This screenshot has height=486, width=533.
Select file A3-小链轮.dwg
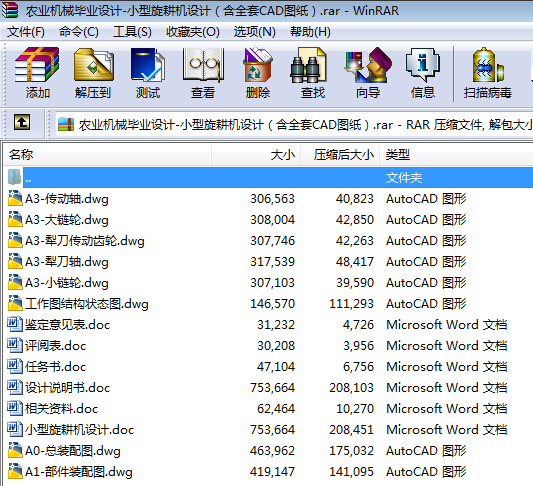pyautogui.click(x=67, y=283)
